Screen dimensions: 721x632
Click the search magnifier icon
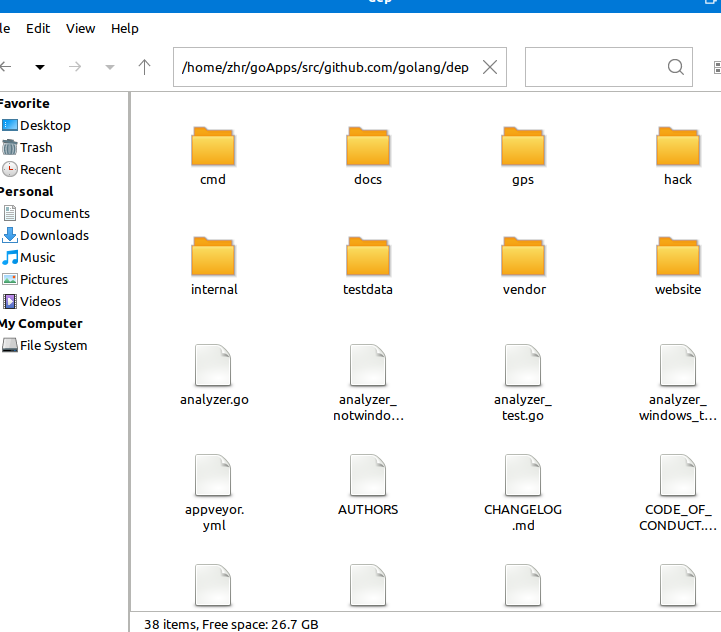pyautogui.click(x=675, y=67)
